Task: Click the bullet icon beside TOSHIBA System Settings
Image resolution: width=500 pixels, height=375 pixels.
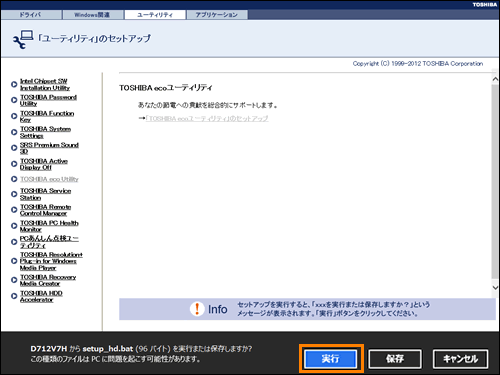Action: [14, 132]
